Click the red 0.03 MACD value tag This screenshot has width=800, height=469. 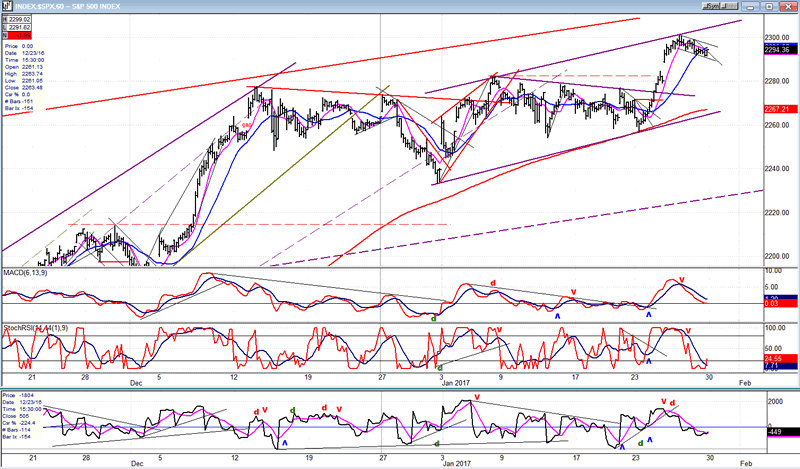point(781,304)
